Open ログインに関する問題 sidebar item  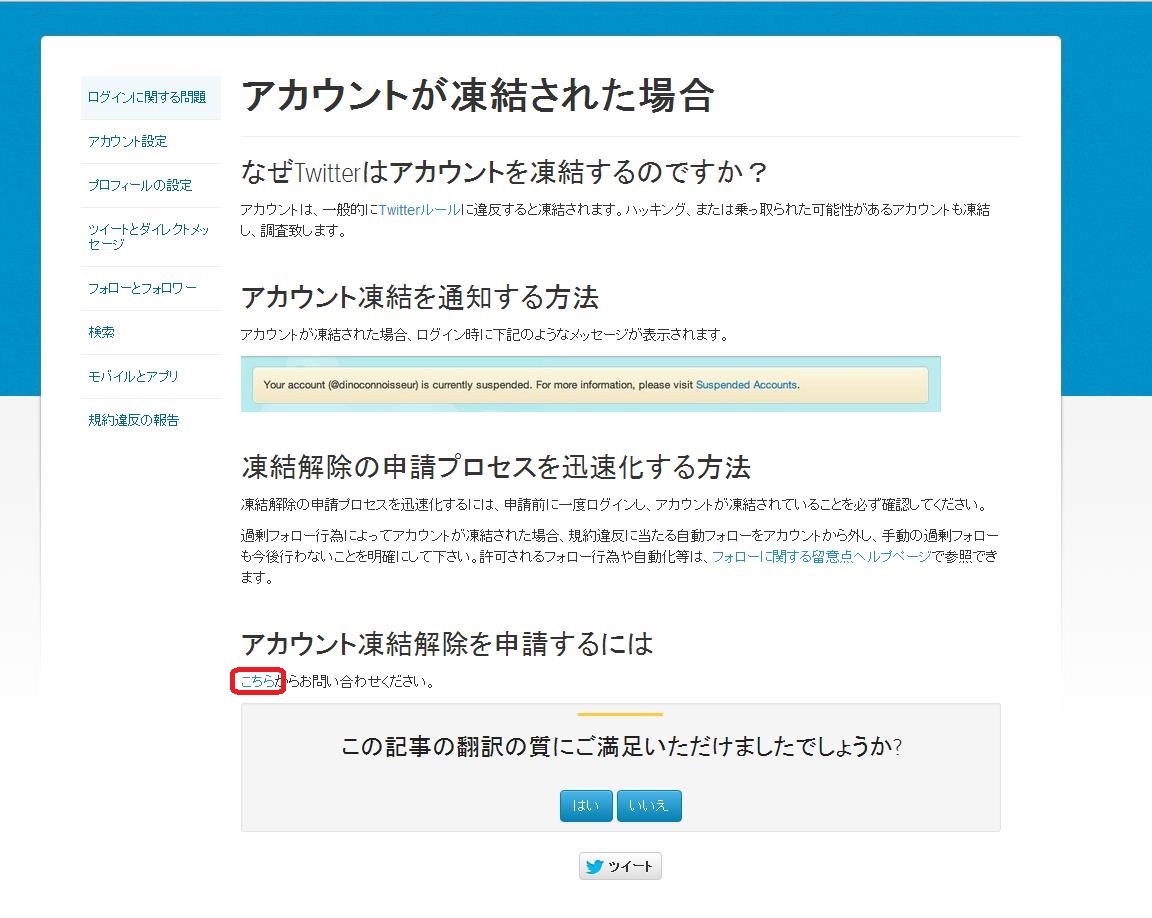click(151, 97)
